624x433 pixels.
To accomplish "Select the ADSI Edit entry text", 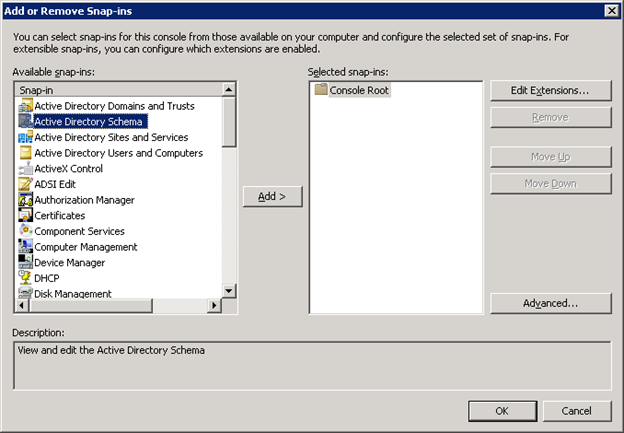I will coord(55,184).
